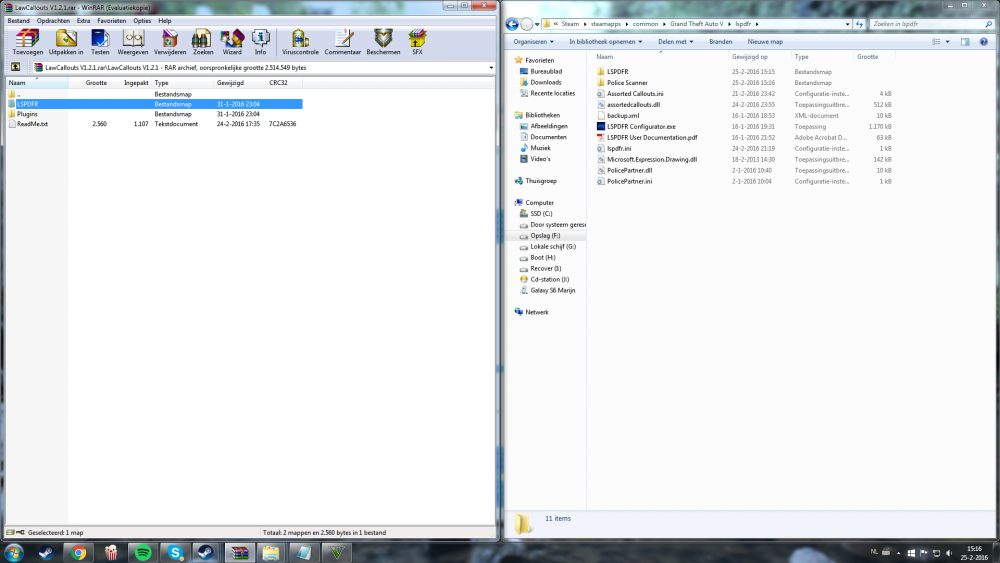1000x563 pixels.
Task: Select Netwerk in the Explorer sidebar
Action: (536, 312)
